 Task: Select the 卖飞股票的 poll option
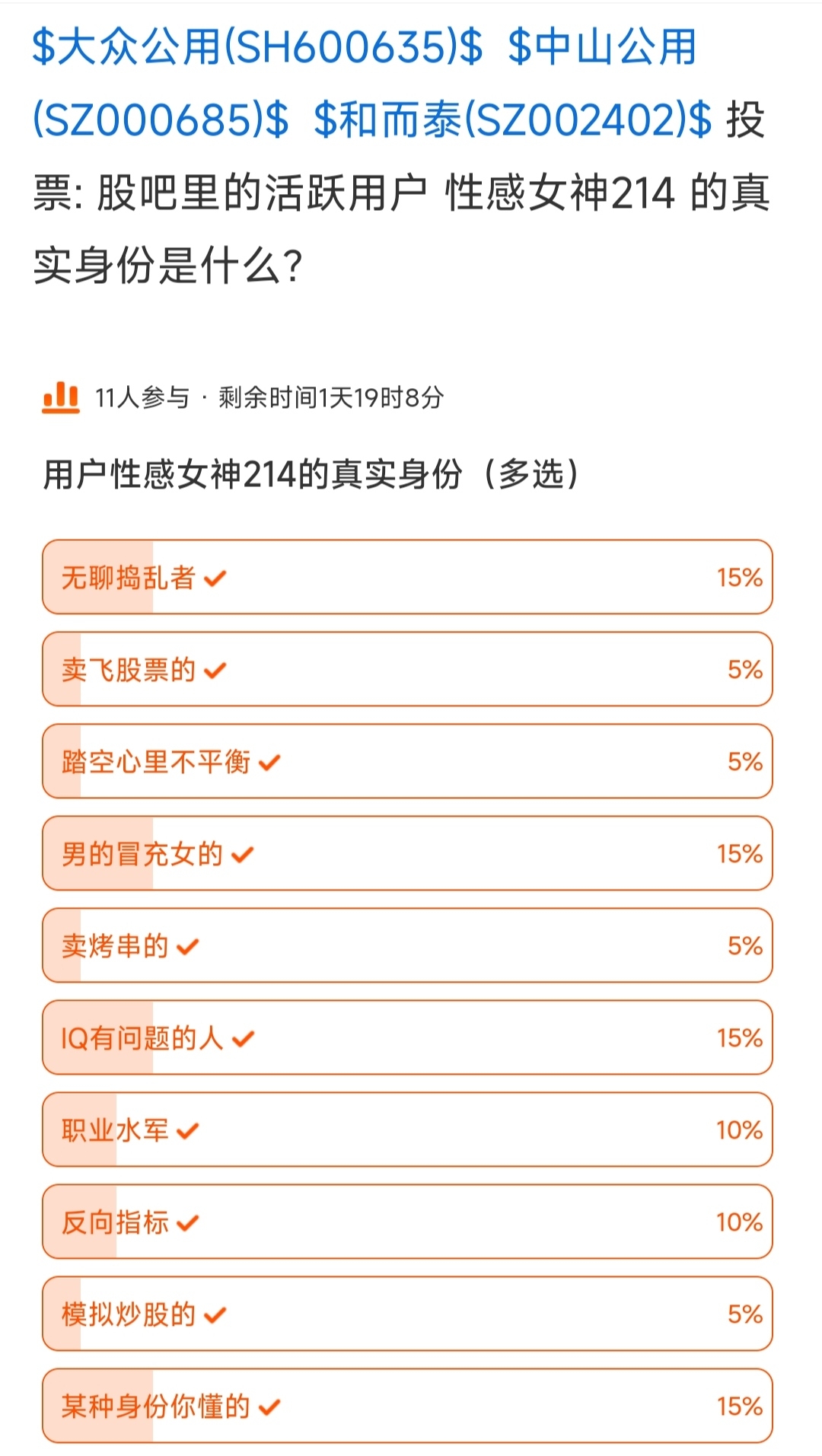pos(407,669)
